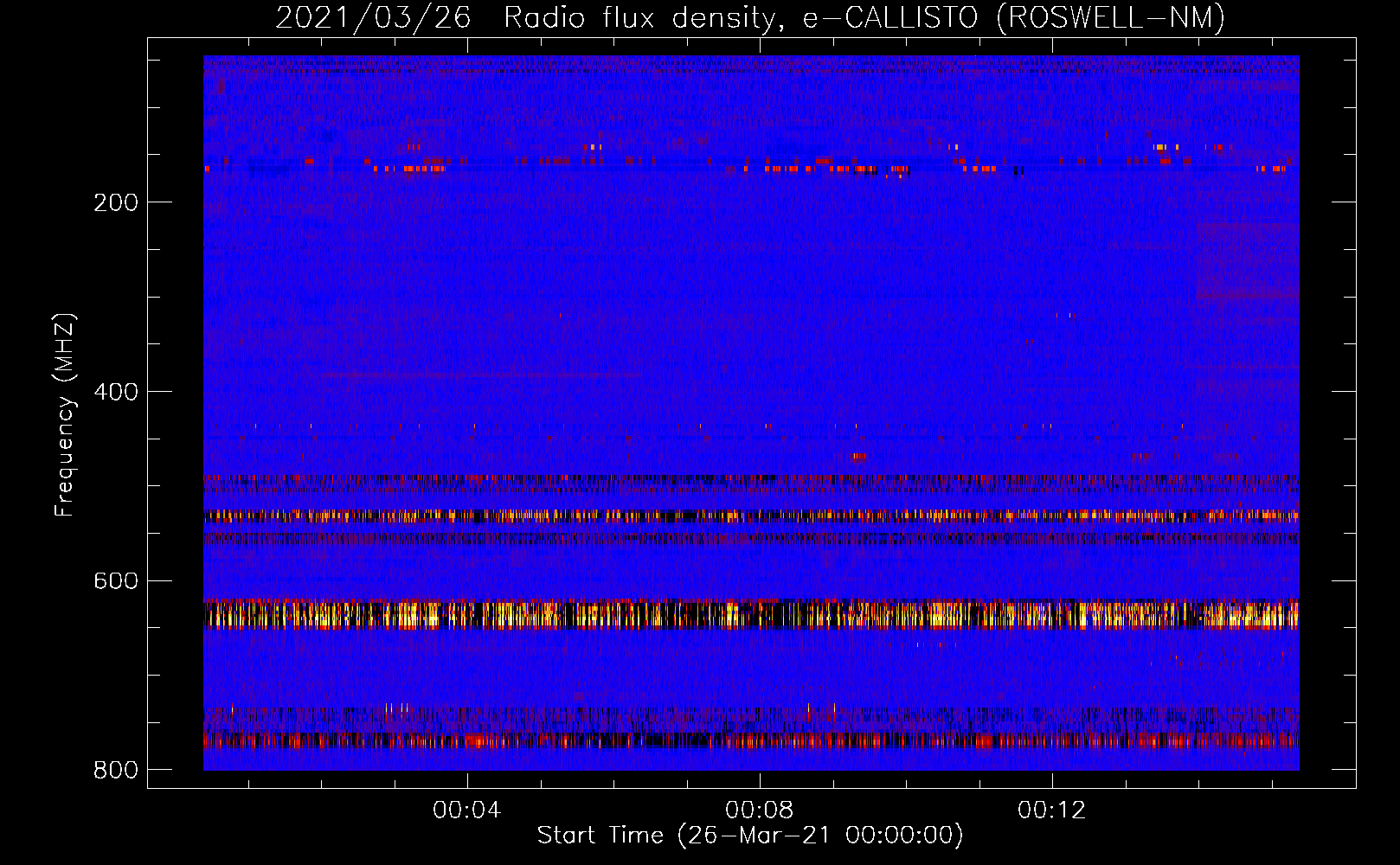Click the 00:04 time tick label
The height and width of the screenshot is (865, 1400).
tap(467, 811)
